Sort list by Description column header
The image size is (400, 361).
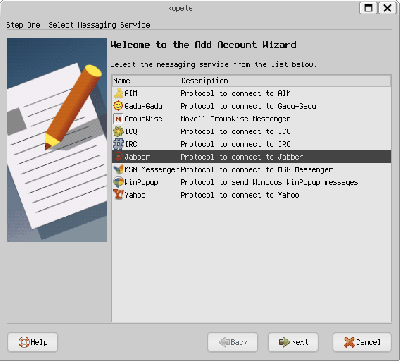click(285, 81)
